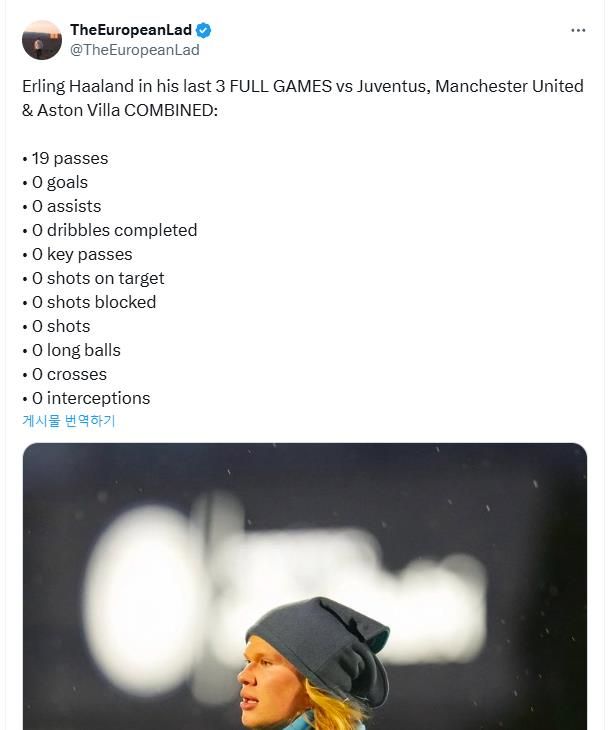Click the "0 dribbles completed" bullet
The width and height of the screenshot is (608, 730).
click(x=110, y=230)
